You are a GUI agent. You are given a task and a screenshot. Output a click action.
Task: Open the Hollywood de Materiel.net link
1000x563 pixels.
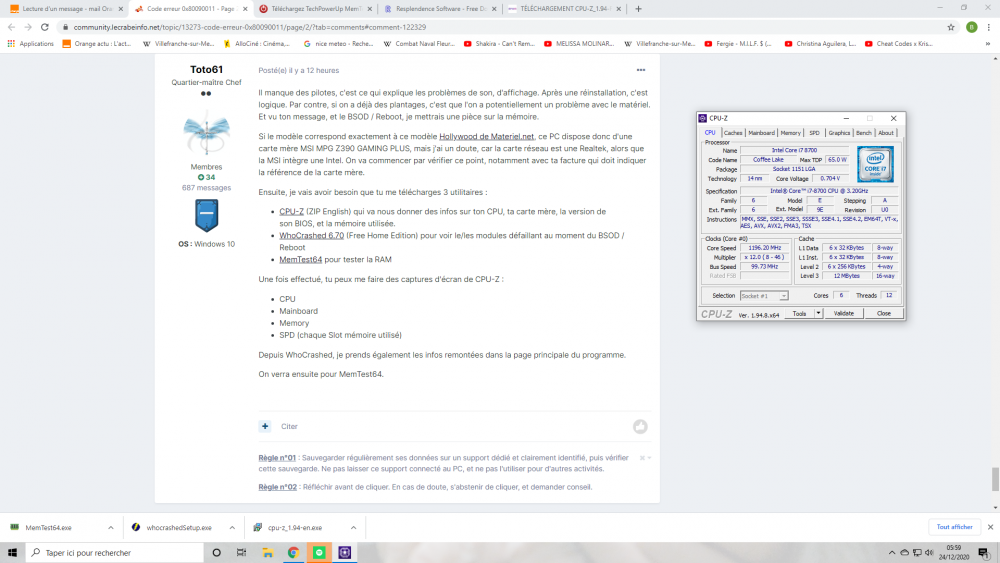coord(487,136)
